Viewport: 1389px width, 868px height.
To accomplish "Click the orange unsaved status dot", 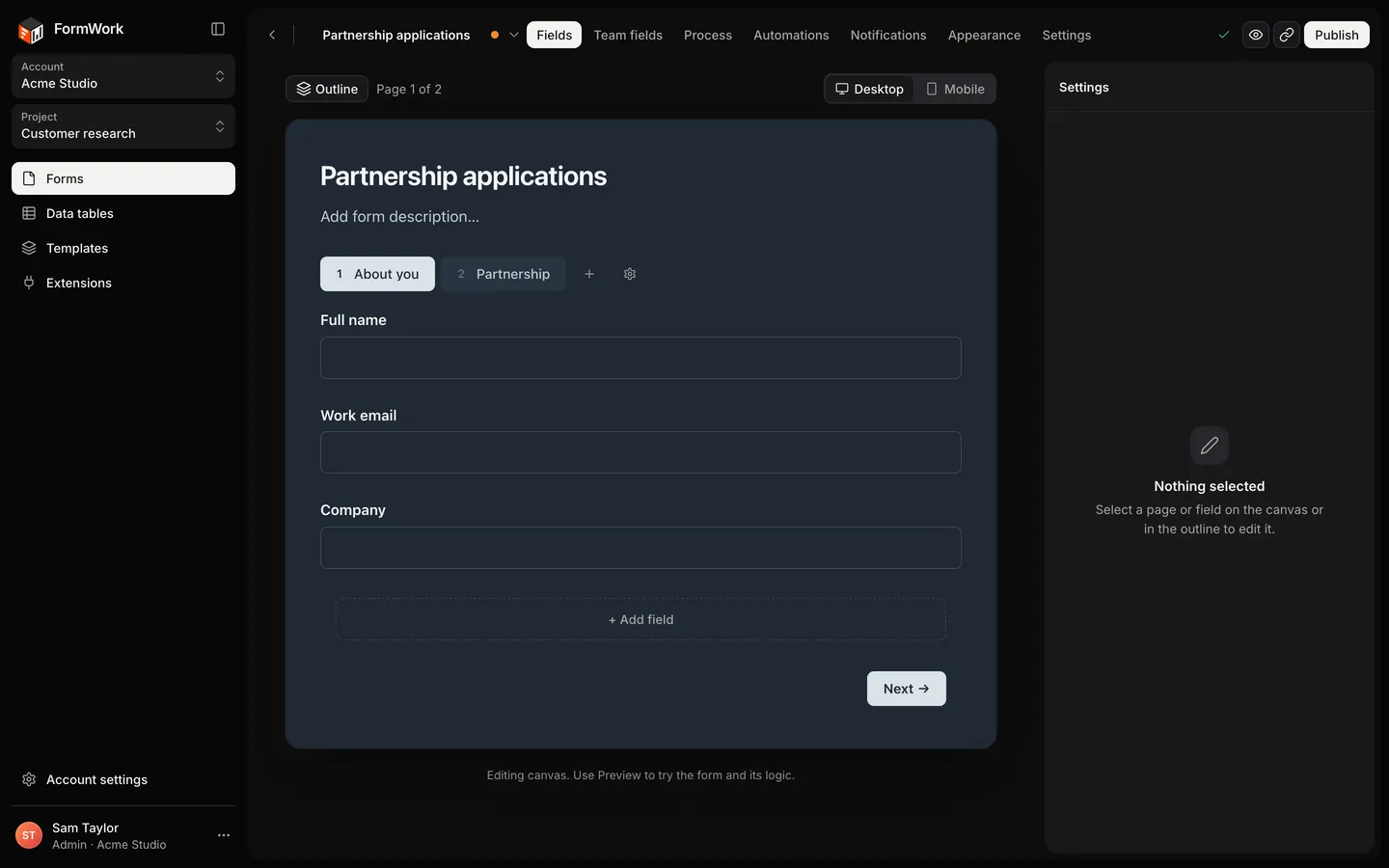I will coord(495,35).
